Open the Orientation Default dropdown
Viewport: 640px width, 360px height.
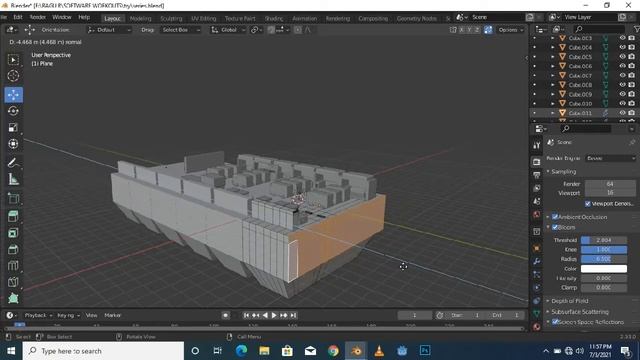109,30
